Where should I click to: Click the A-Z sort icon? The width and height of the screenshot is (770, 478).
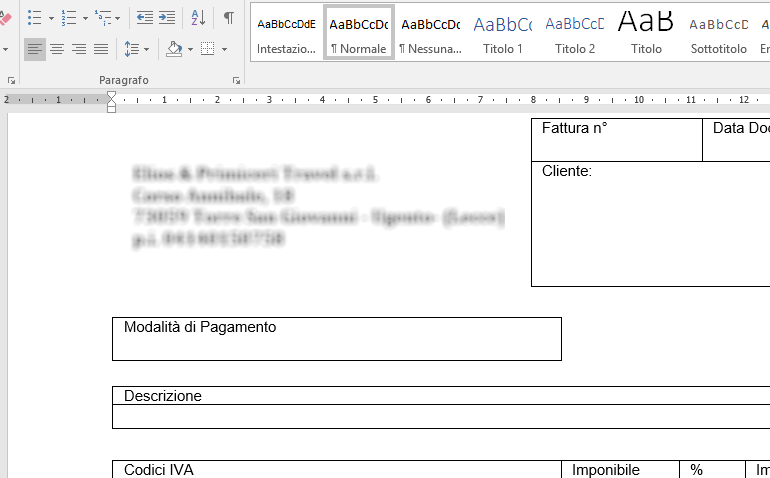point(197,18)
